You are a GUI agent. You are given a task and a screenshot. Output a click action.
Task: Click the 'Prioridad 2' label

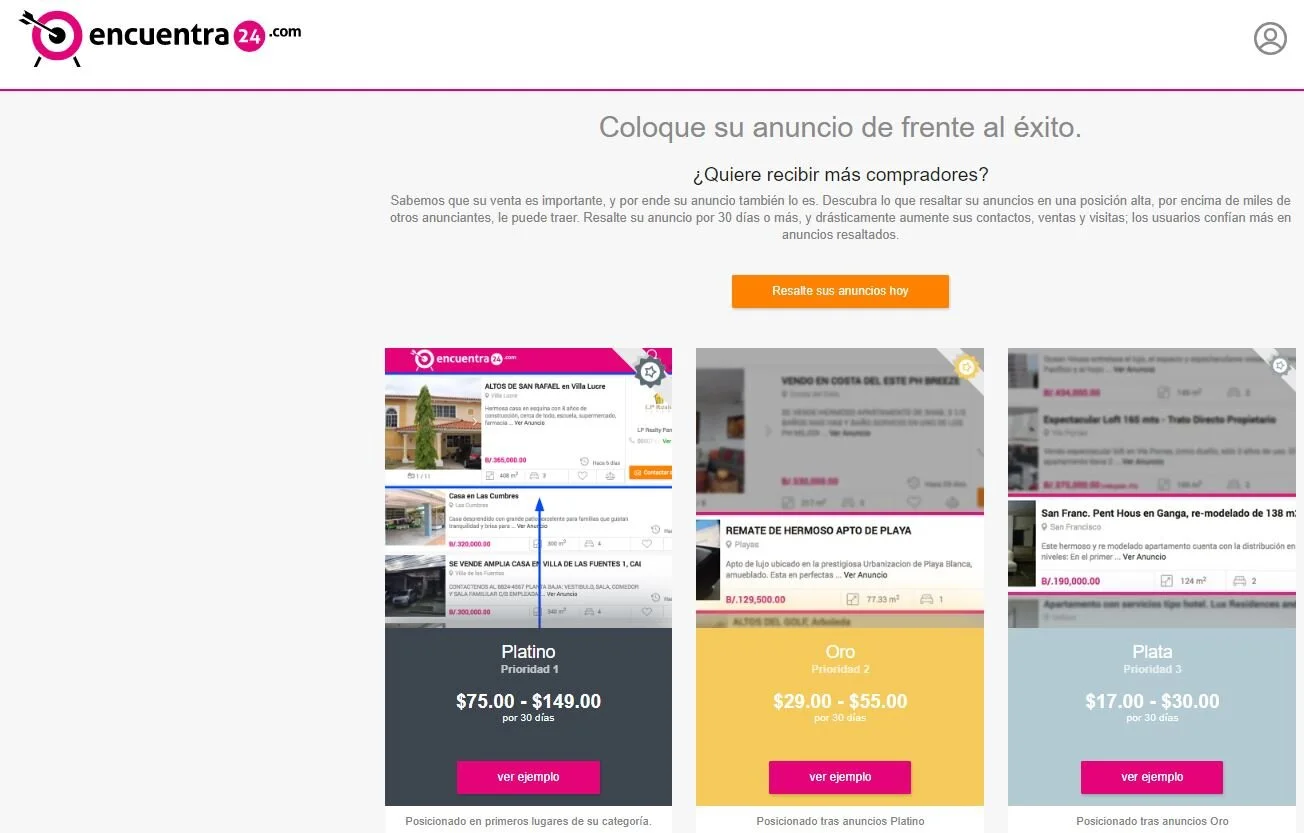pos(840,670)
